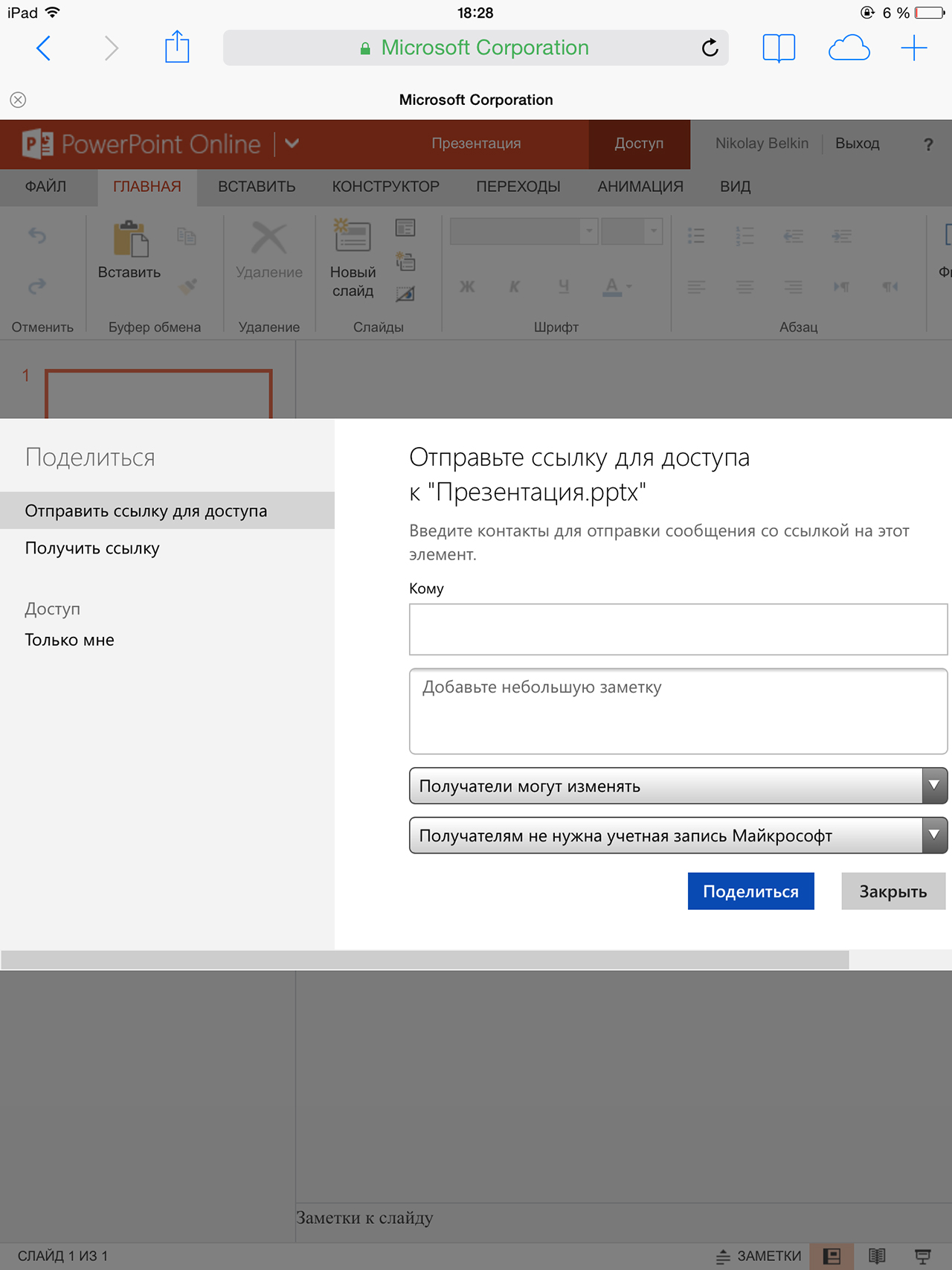Click the Презентация title in the header

point(476,144)
